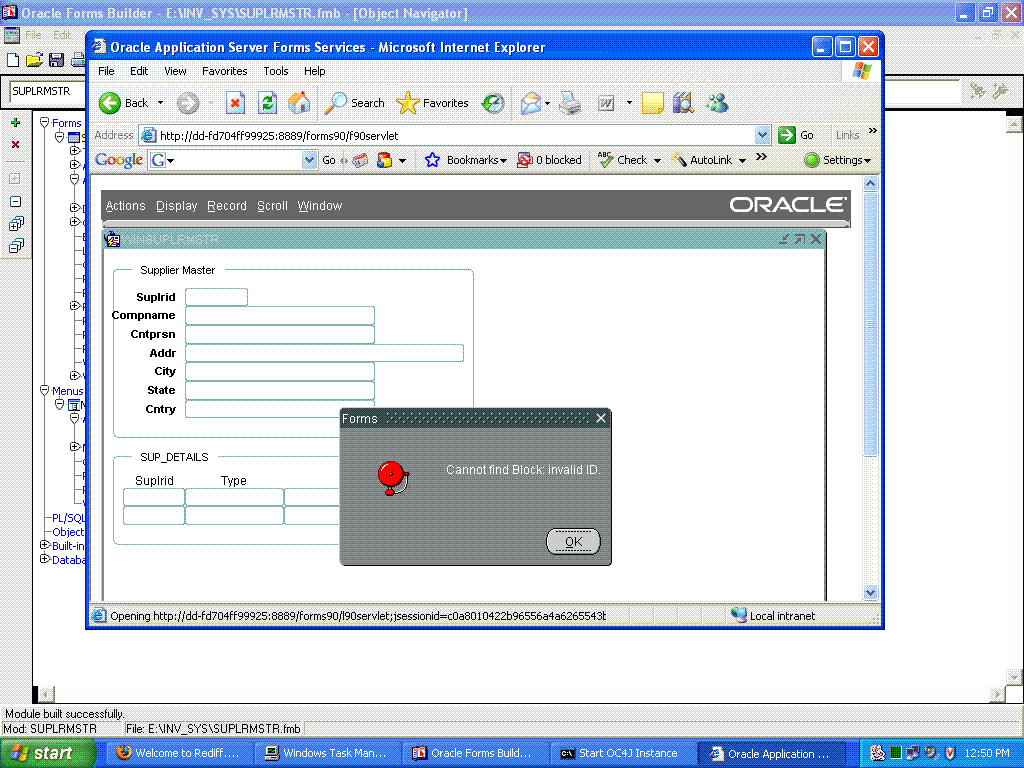
Task: Click the Forward arrow icon in Internet Explorer
Action: (188, 103)
